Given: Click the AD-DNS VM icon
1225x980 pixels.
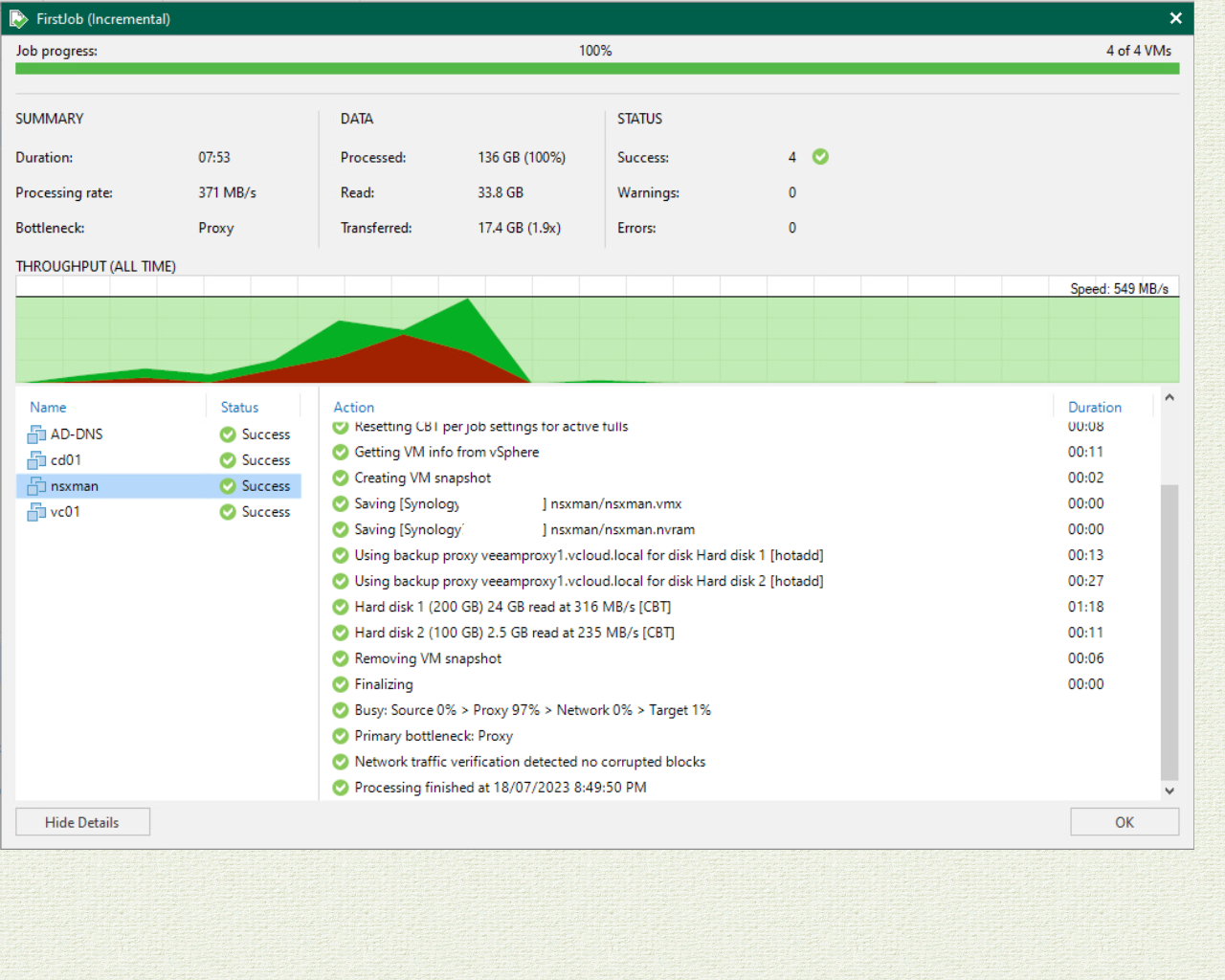Looking at the screenshot, I should tap(36, 434).
